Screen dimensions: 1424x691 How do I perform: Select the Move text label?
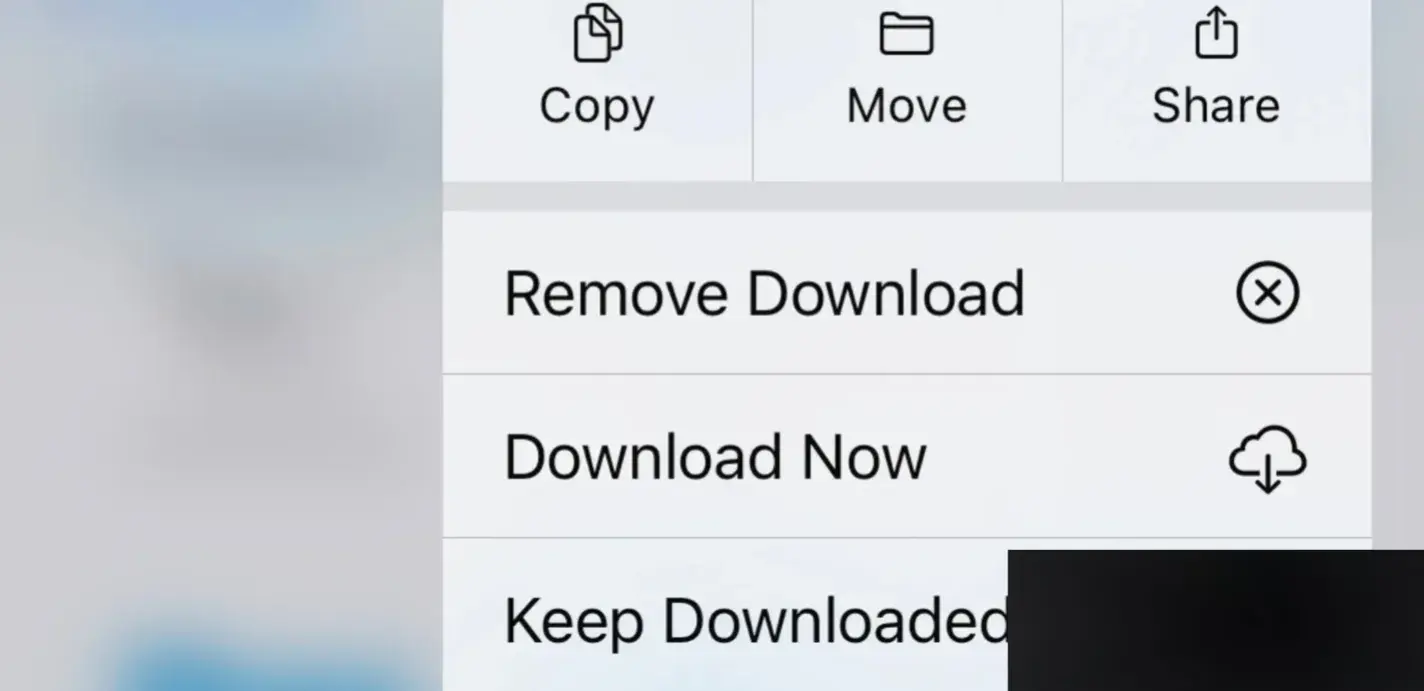pyautogui.click(x=906, y=106)
